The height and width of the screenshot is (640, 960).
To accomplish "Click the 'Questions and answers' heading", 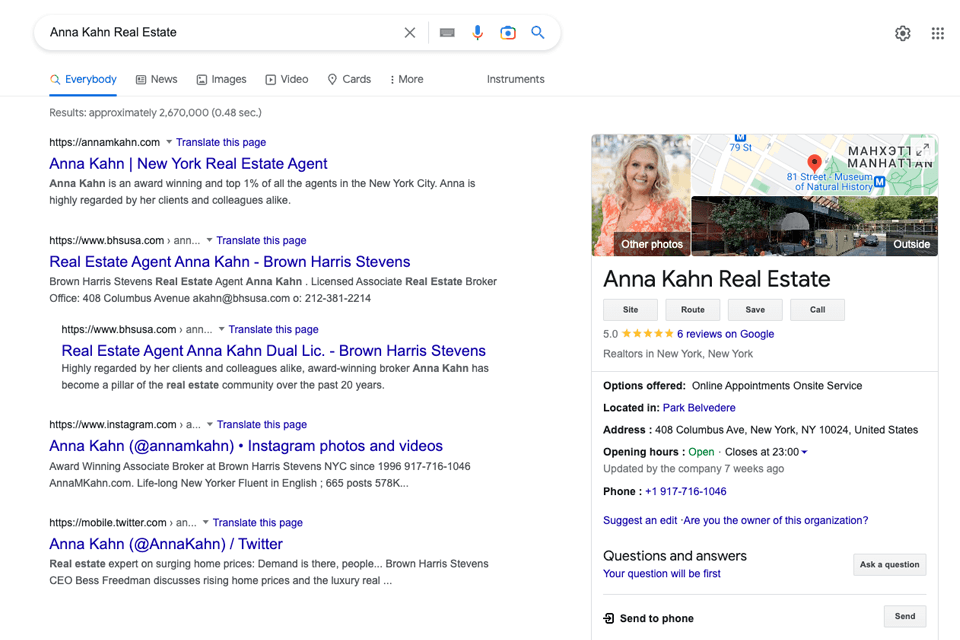I will 675,555.
